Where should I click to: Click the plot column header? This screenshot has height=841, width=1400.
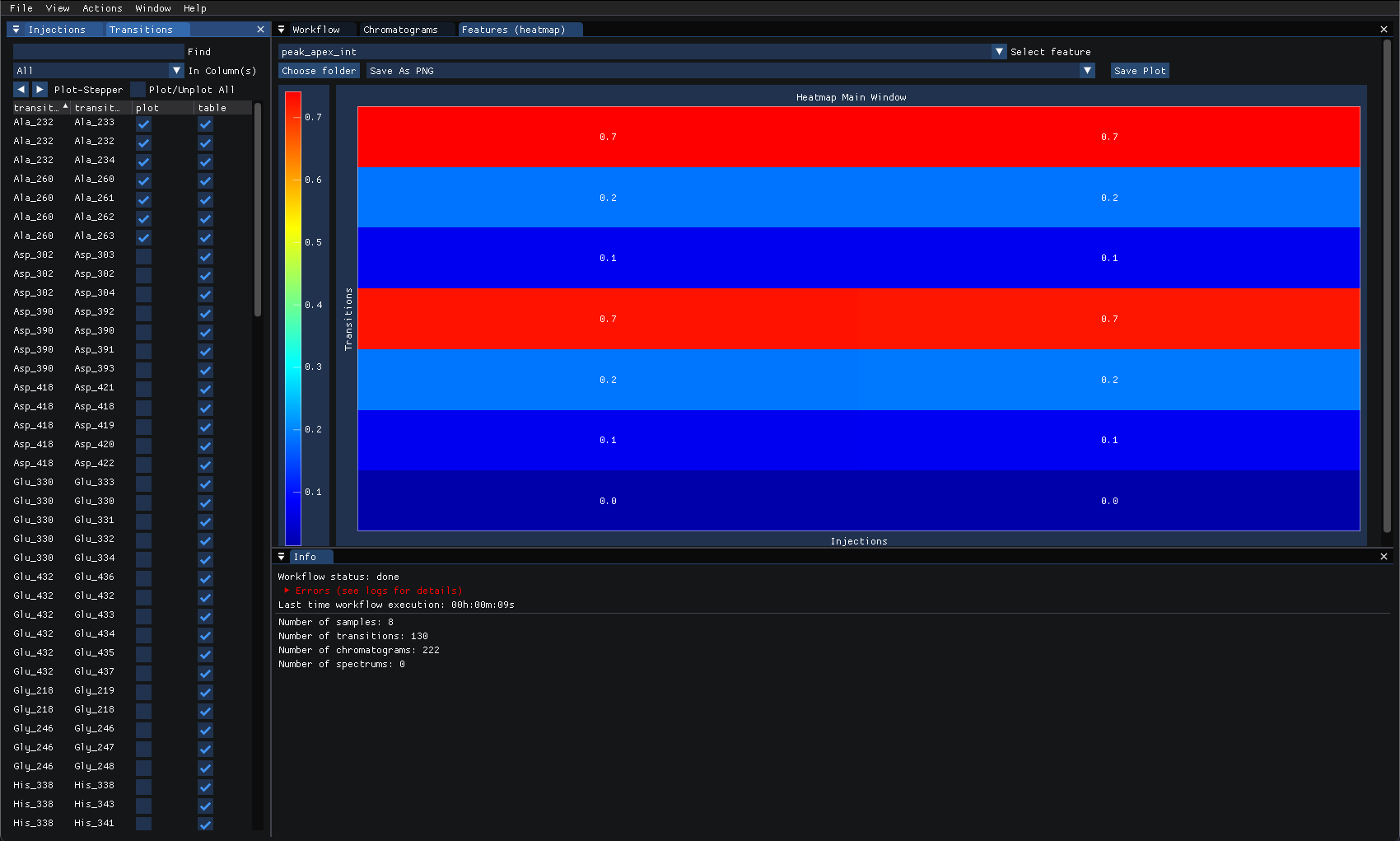tap(162, 108)
